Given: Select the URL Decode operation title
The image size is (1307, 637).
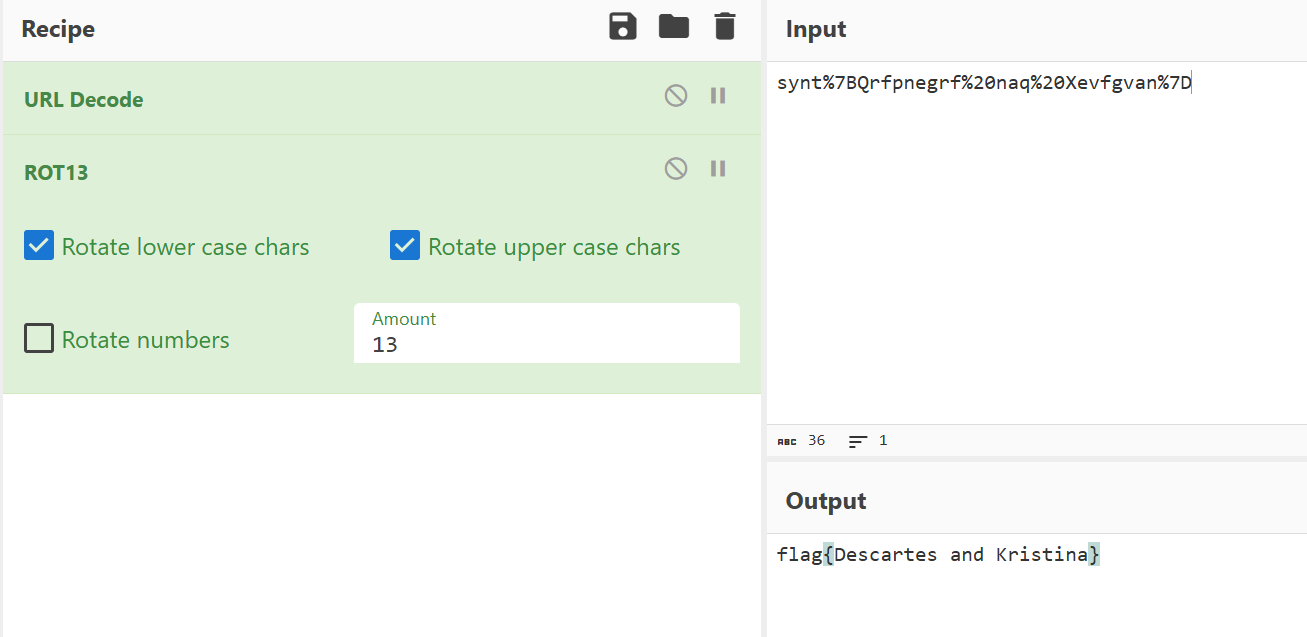Looking at the screenshot, I should click(x=84, y=100).
